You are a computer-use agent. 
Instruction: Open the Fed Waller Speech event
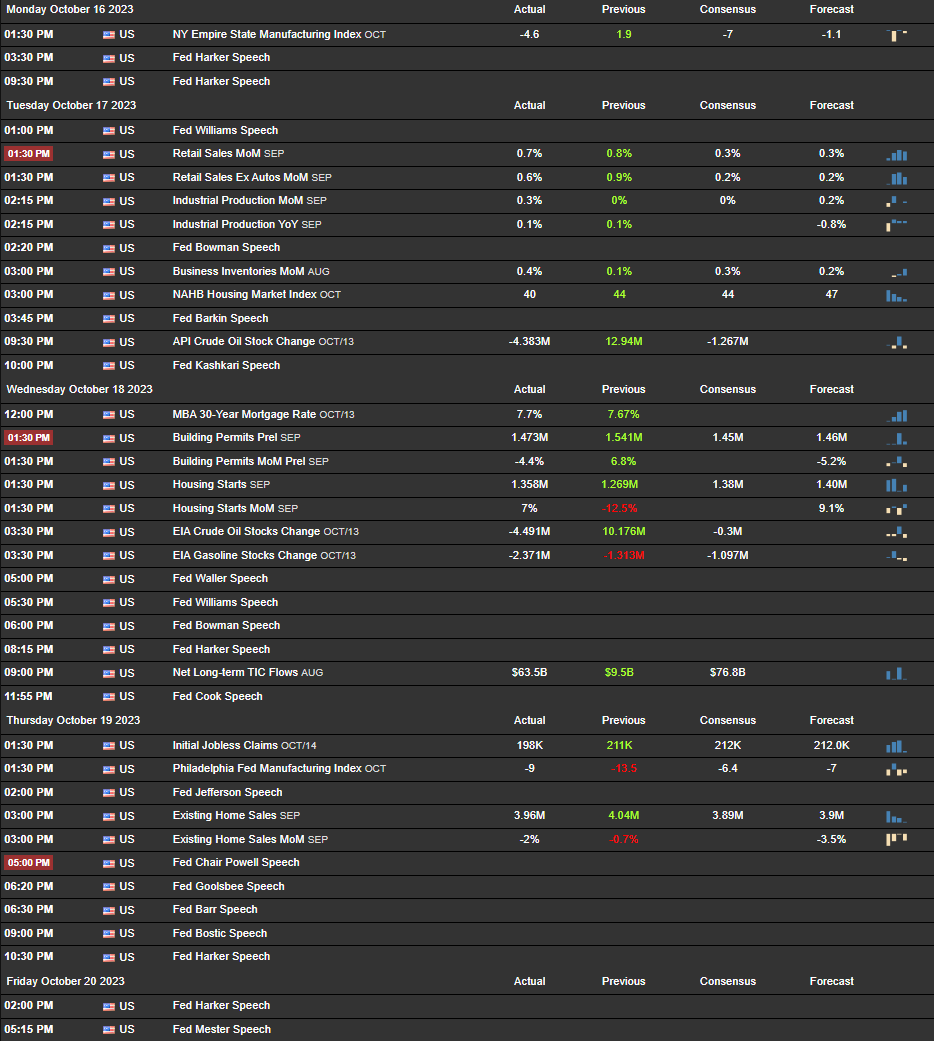point(220,578)
